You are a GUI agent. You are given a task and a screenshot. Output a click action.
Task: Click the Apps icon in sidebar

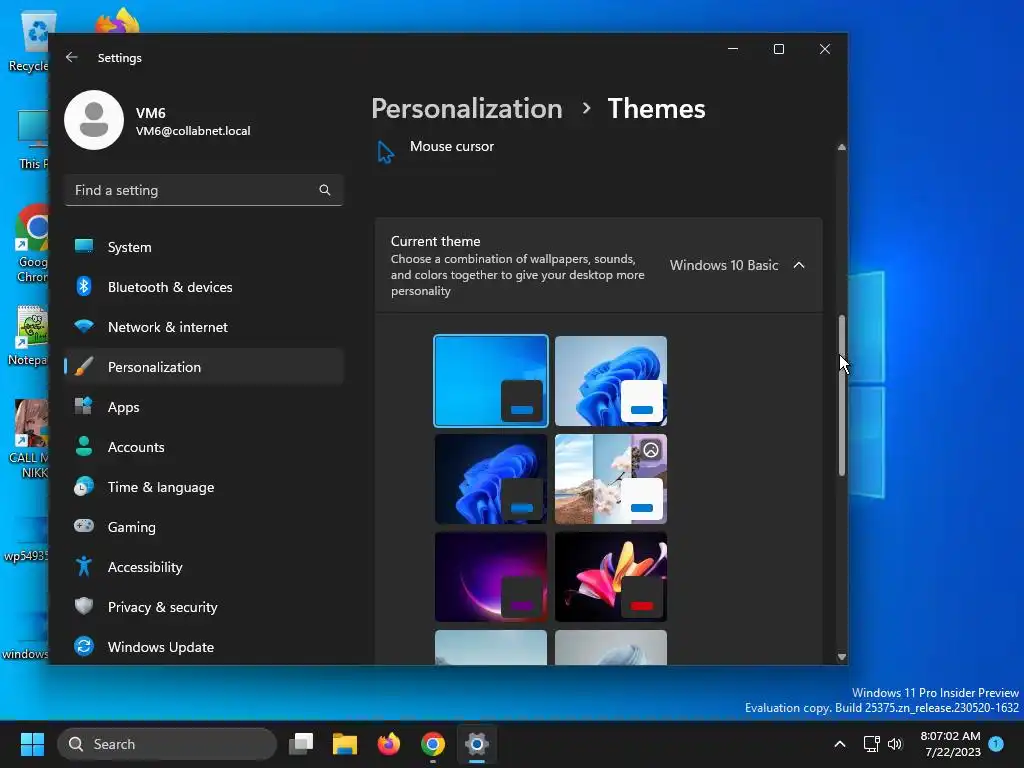click(x=84, y=406)
